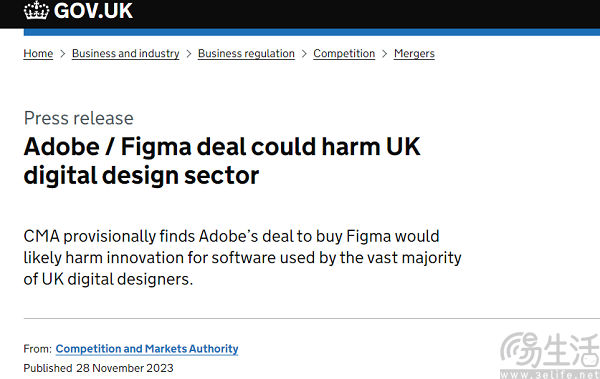This screenshot has height=379, width=600.
Task: Open Competition and Markets Authority link
Action: click(147, 349)
